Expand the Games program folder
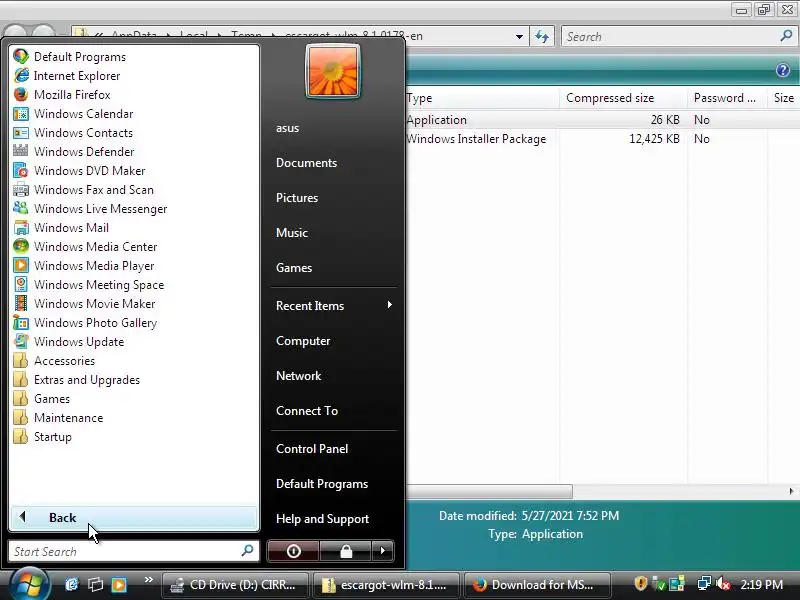This screenshot has width=800, height=600. pos(42,399)
